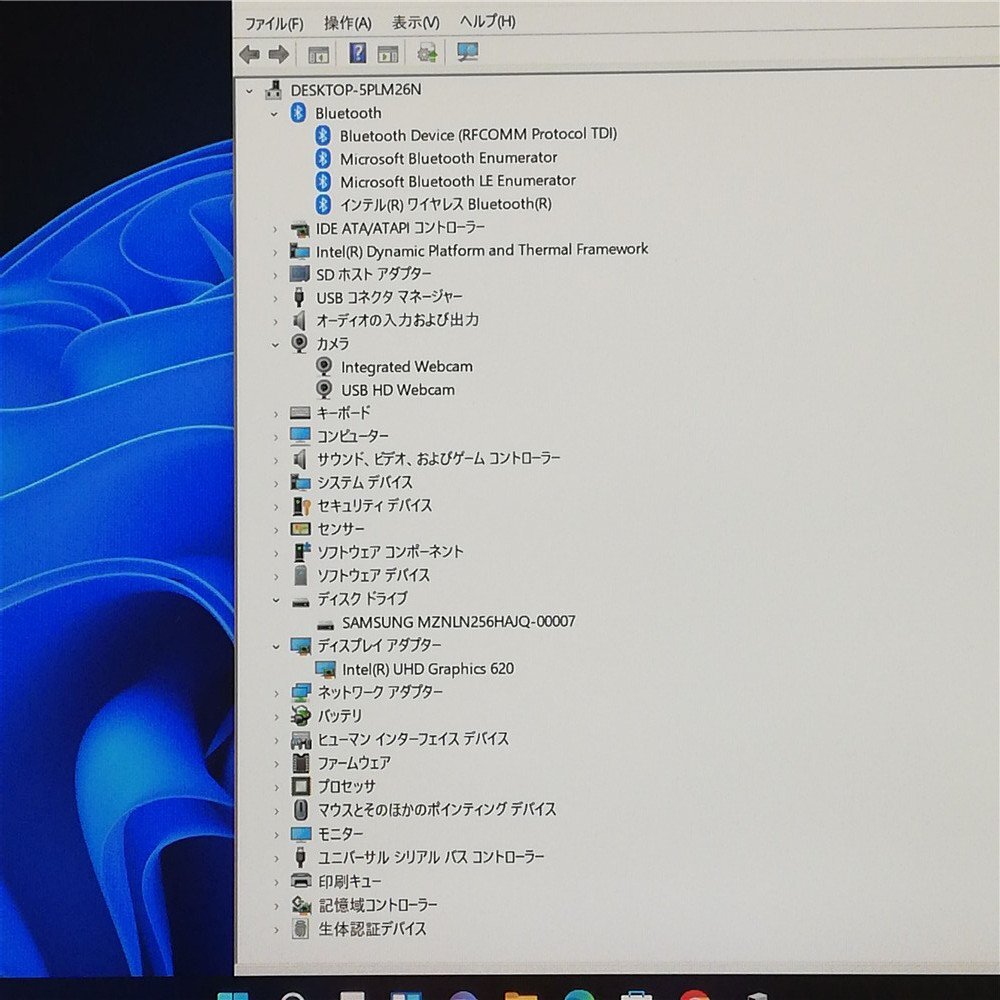Click Scan for hardware changes icon

(427, 53)
